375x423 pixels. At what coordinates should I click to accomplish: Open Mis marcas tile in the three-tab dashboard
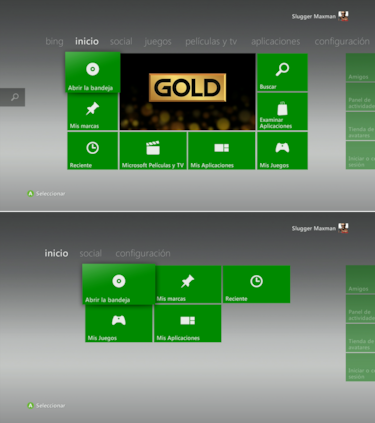click(x=188, y=284)
